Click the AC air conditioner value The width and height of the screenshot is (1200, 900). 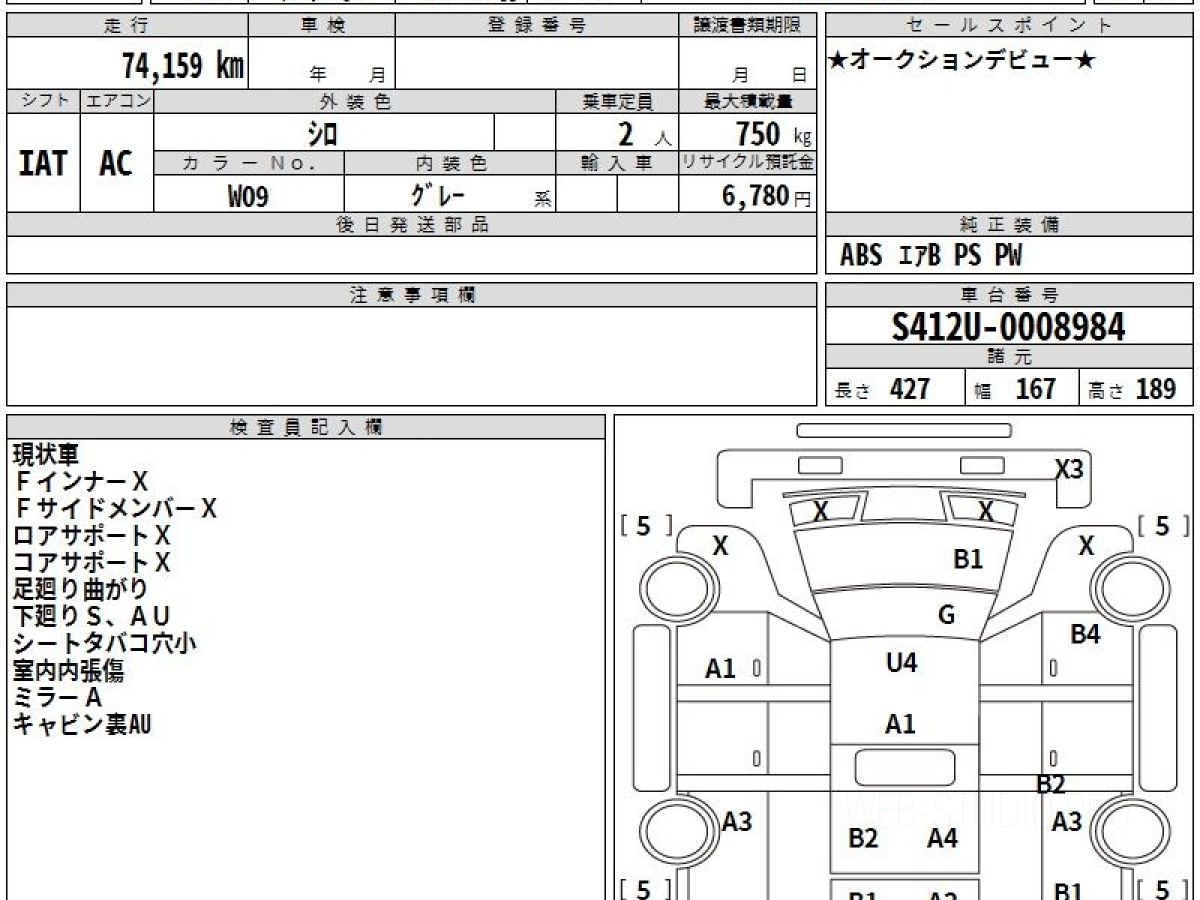pyautogui.click(x=116, y=163)
